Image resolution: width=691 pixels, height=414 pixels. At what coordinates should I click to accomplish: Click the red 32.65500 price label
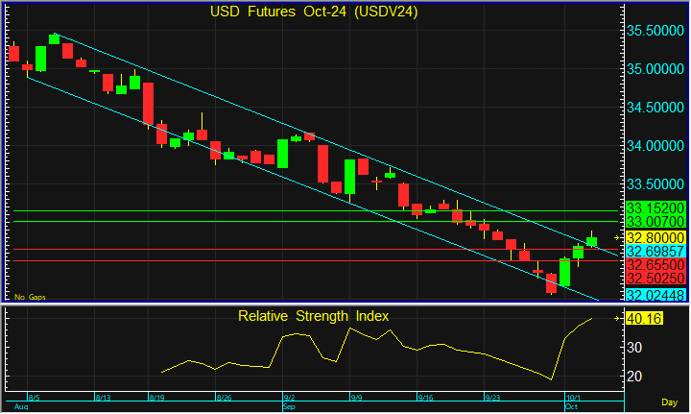(655, 265)
